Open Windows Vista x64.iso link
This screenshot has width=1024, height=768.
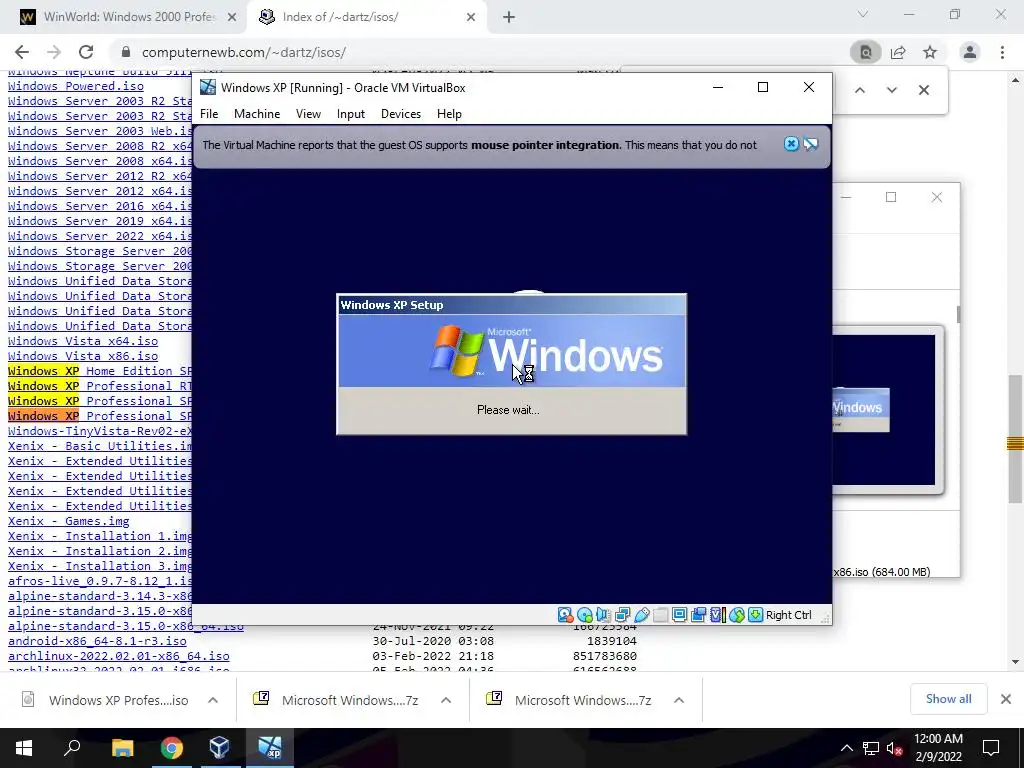tap(83, 341)
